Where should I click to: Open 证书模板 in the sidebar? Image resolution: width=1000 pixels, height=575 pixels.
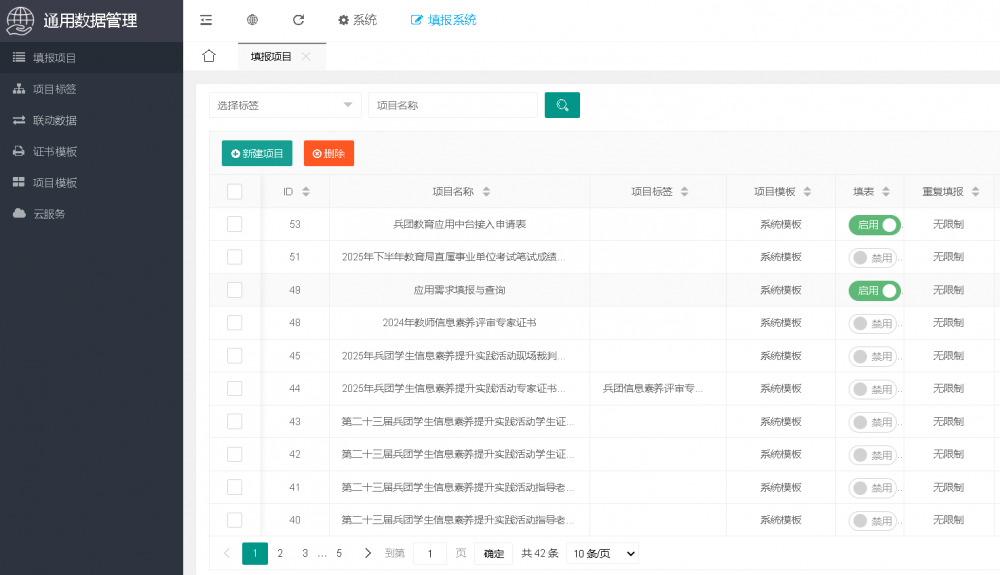(54, 152)
